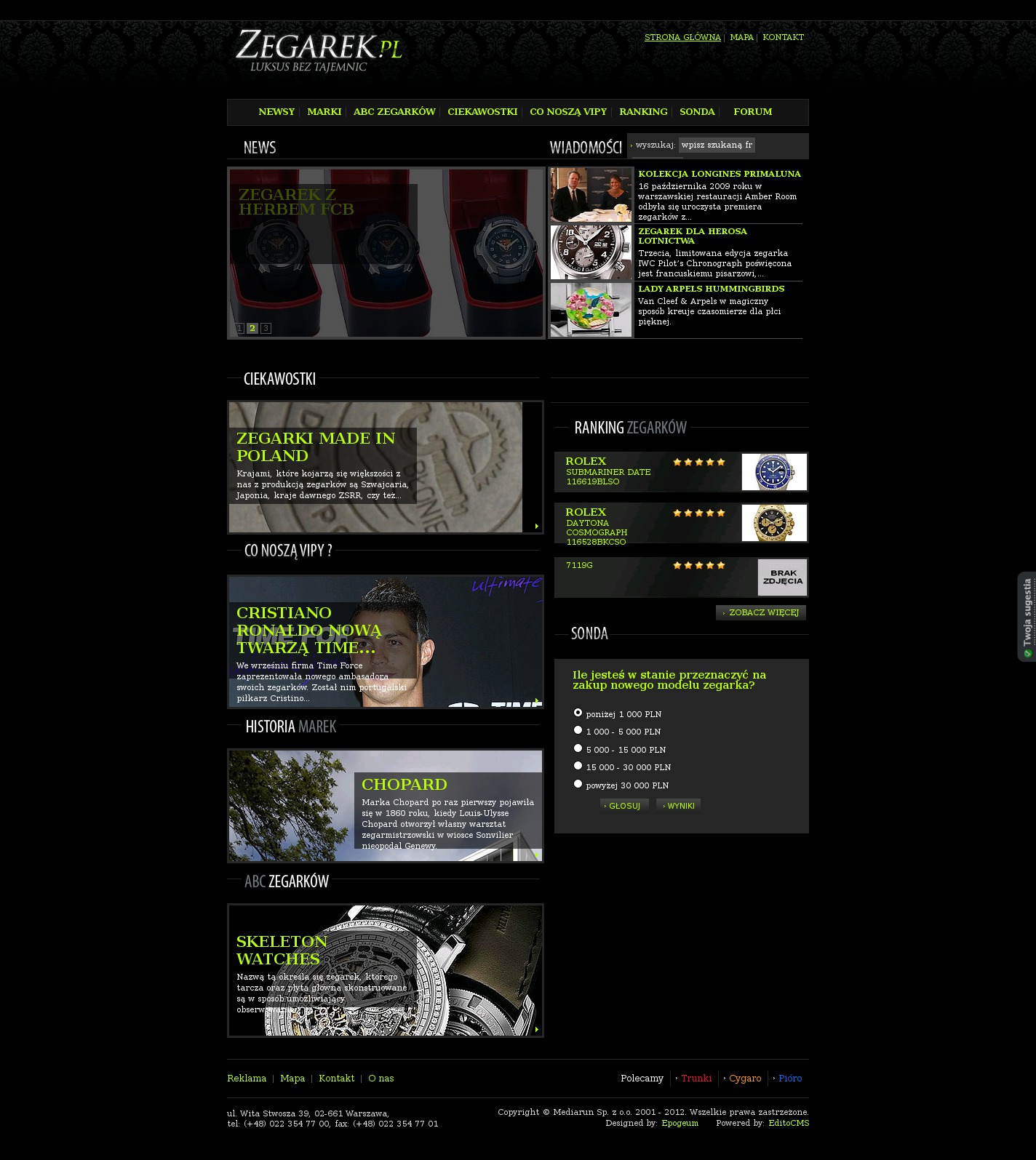The height and width of the screenshot is (1160, 1036).
Task: Click the Głosuj vote button
Action: click(624, 806)
